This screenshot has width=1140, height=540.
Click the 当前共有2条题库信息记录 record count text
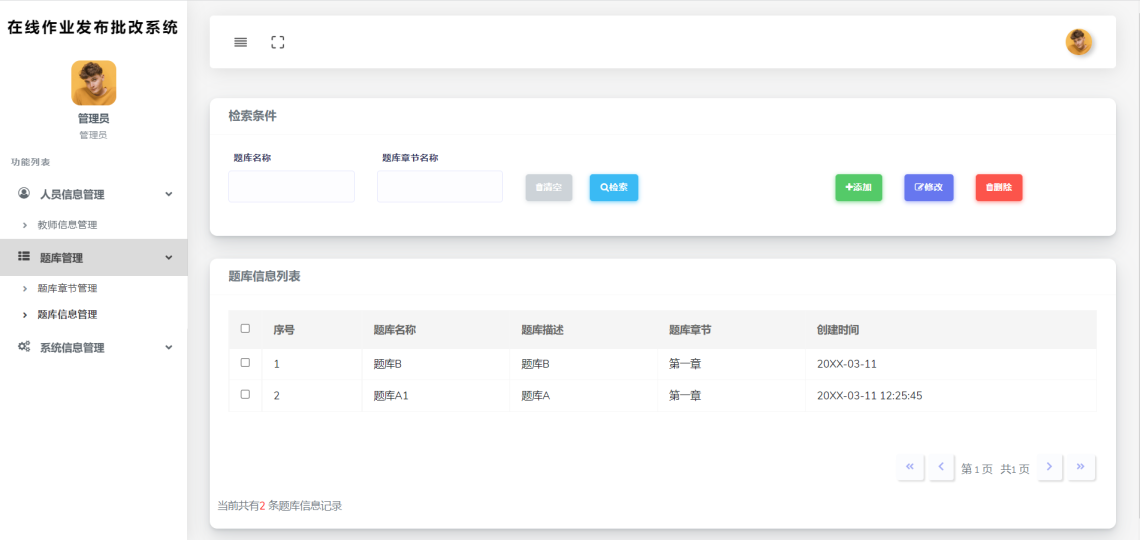tap(280, 506)
